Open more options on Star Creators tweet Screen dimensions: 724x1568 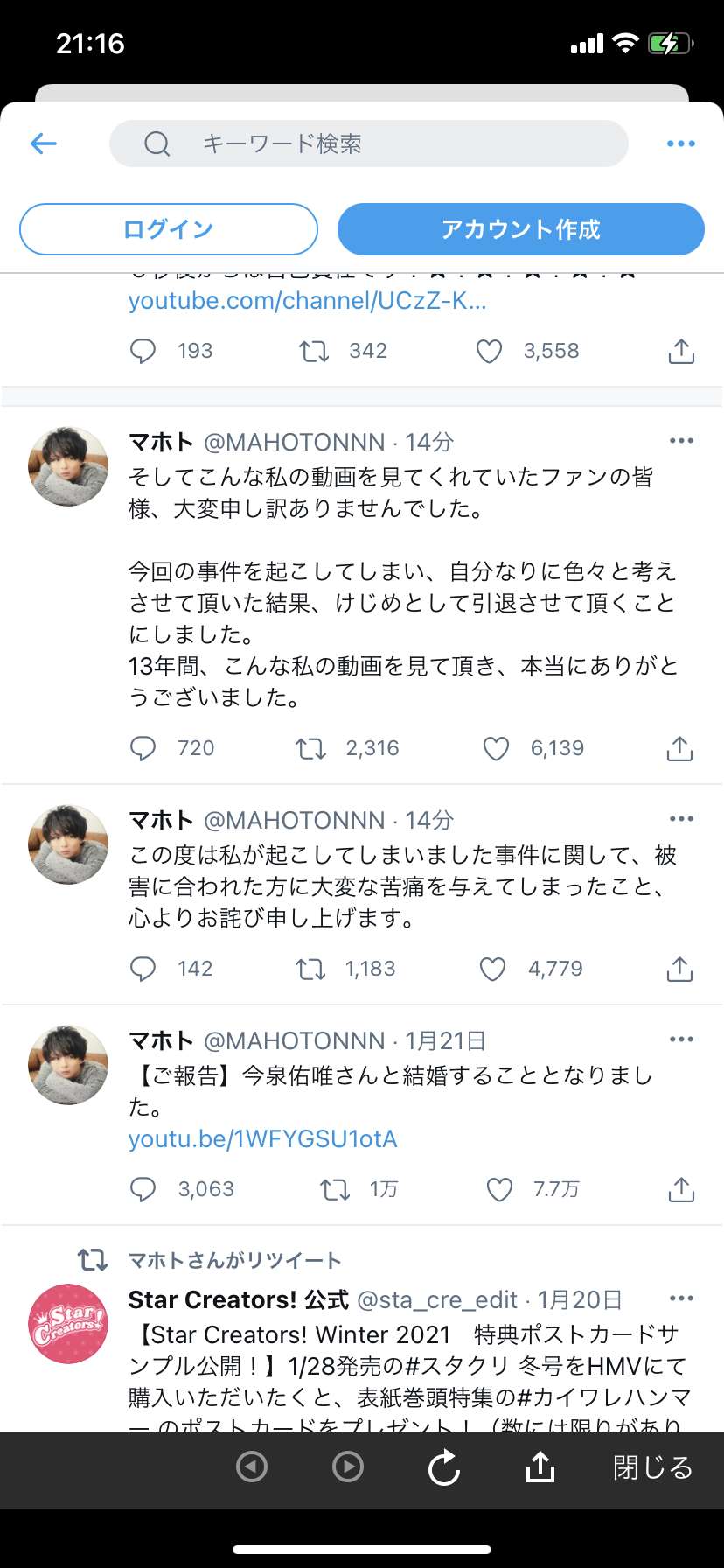pyautogui.click(x=681, y=1298)
